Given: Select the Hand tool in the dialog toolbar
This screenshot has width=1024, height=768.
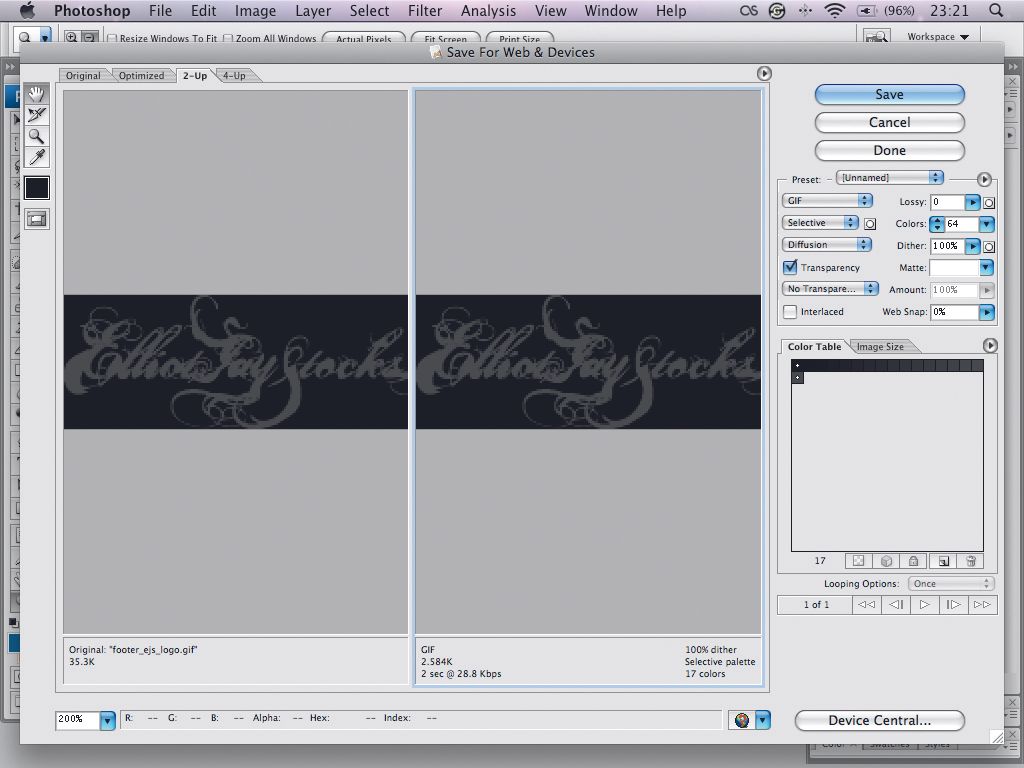Looking at the screenshot, I should 36,94.
